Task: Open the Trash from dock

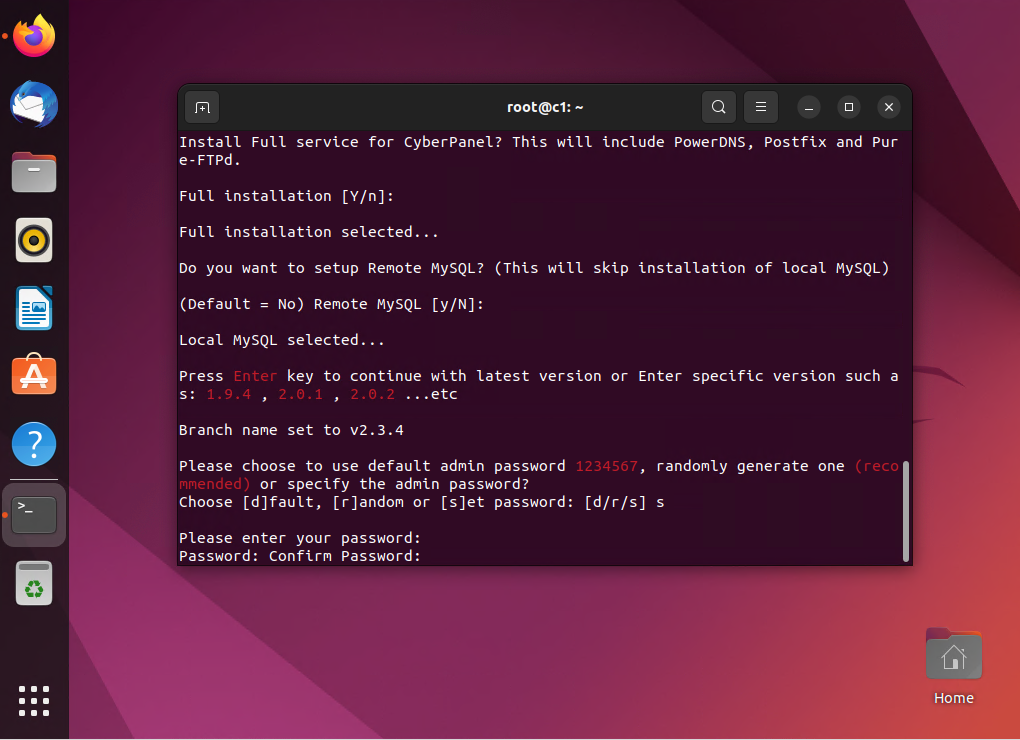Action: coord(34,583)
